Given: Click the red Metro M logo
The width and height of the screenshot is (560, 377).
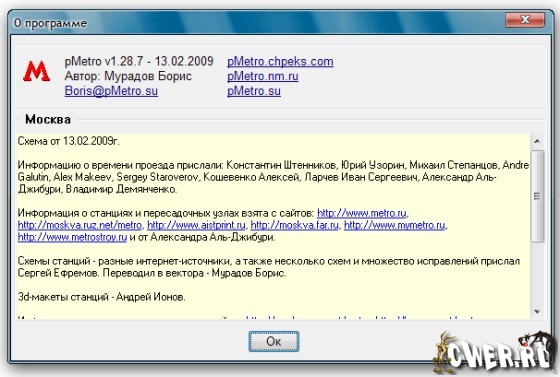Looking at the screenshot, I should [36, 71].
